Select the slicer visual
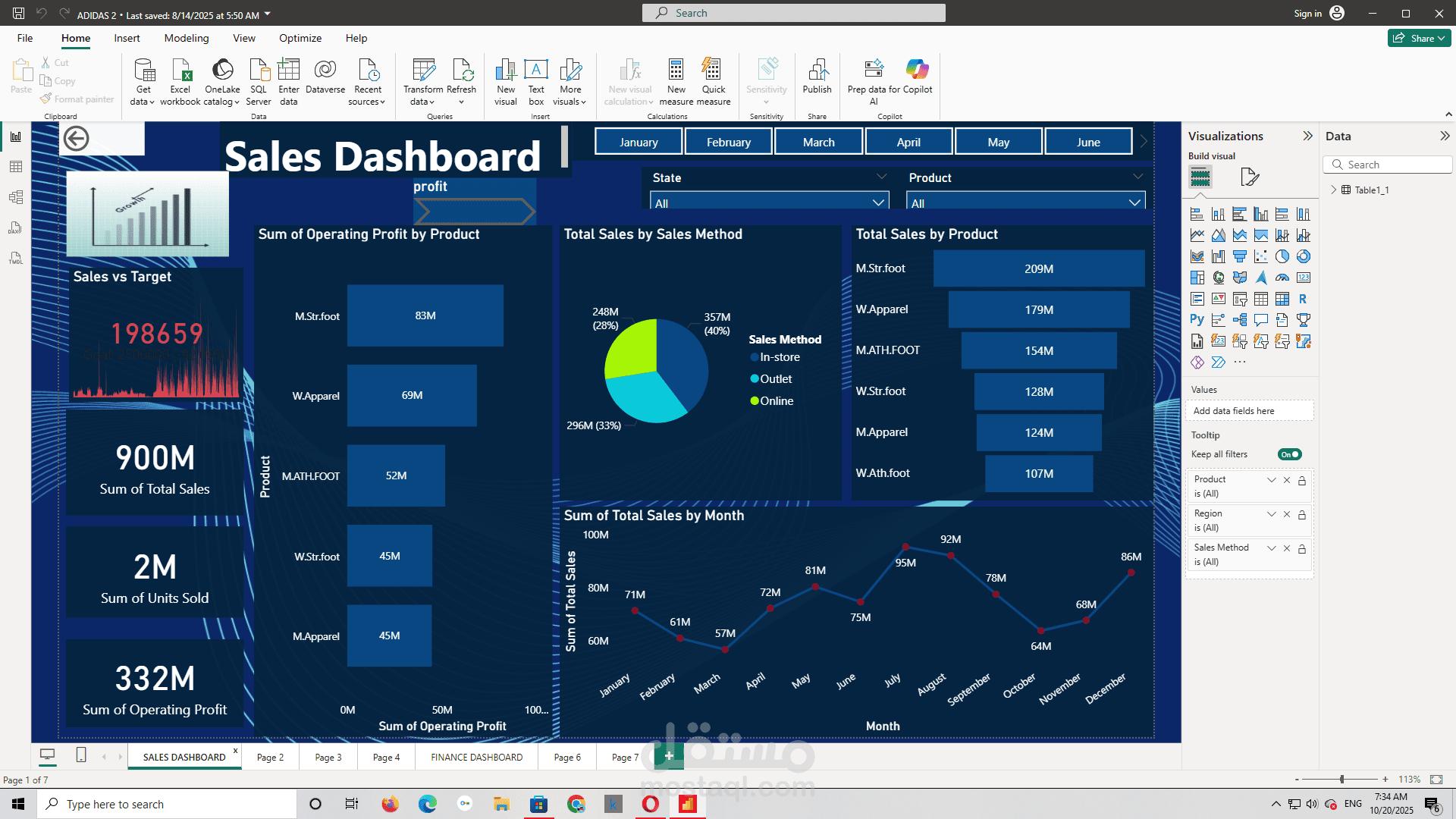The height and width of the screenshot is (819, 1456). pyautogui.click(x=1240, y=300)
